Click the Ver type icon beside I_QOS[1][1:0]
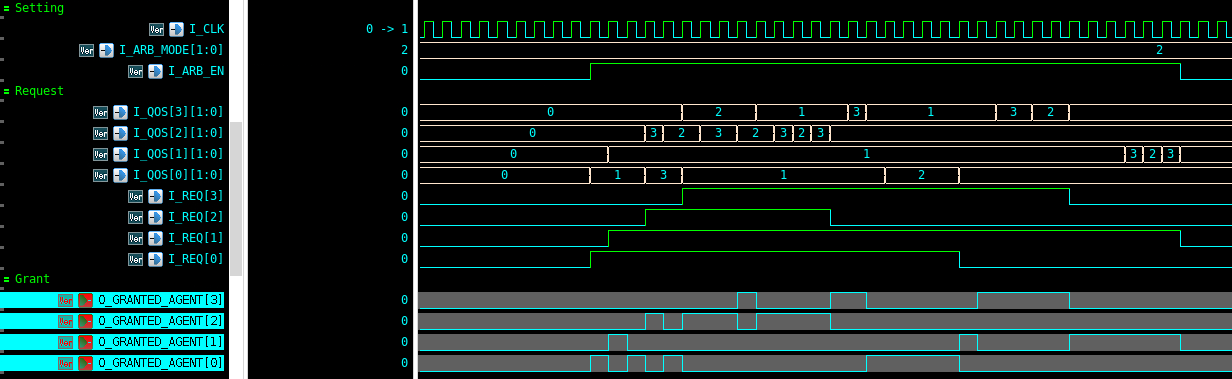The image size is (1232, 379). click(101, 154)
